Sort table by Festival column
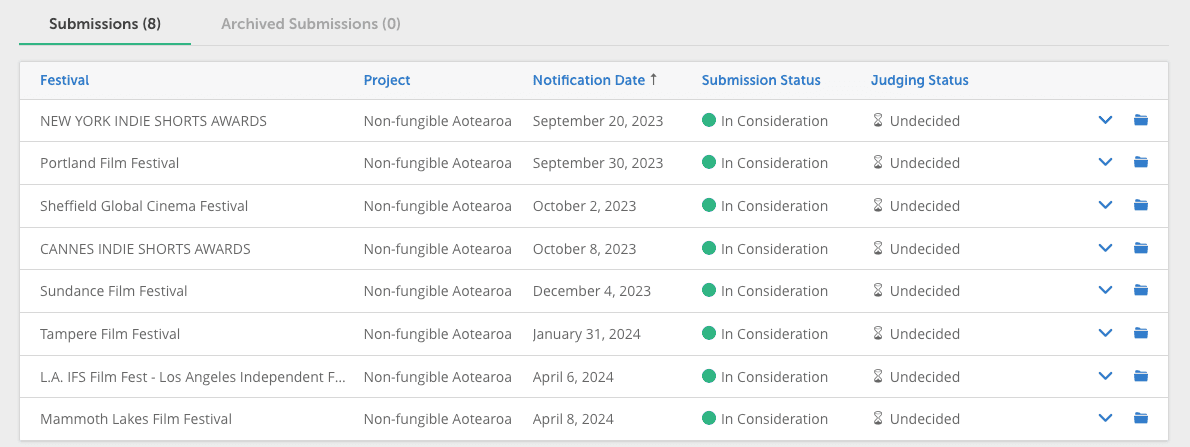Viewport: 1190px width, 447px height. tap(64, 80)
